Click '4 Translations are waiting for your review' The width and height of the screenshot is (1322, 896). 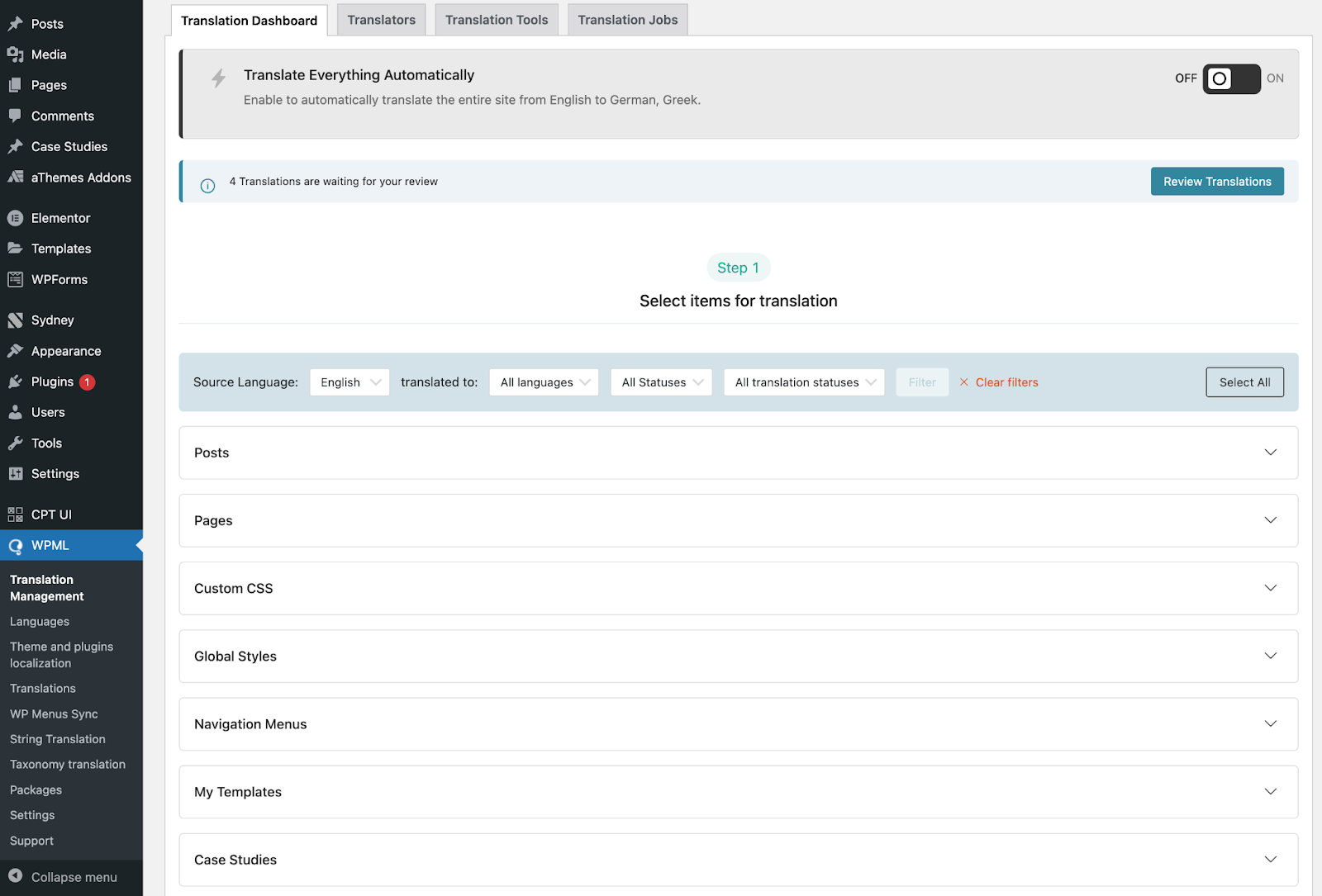tap(334, 182)
